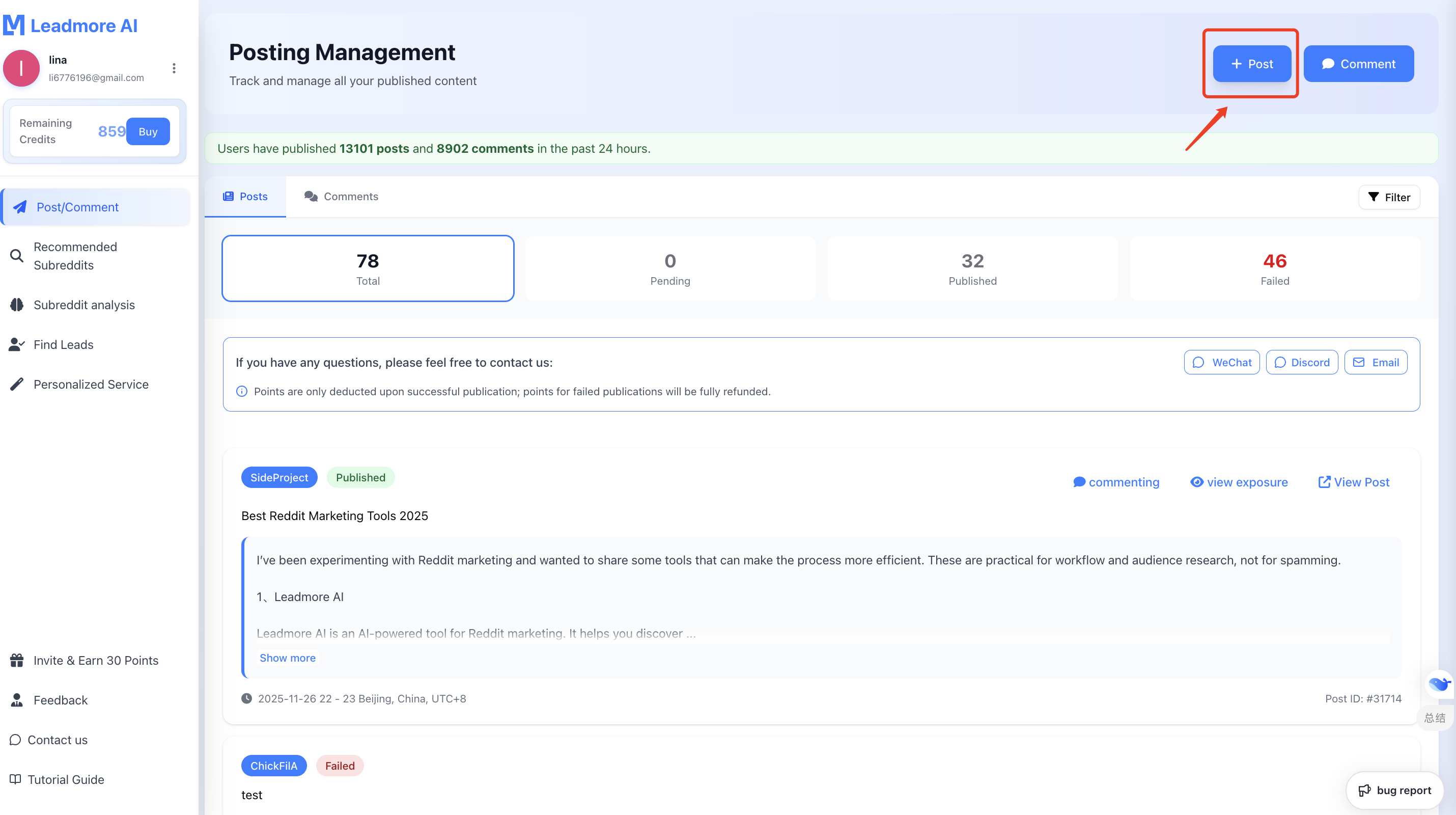Viewport: 1456px width, 815px height.
Task: Click the bug report megaphone button
Action: pos(1394,790)
